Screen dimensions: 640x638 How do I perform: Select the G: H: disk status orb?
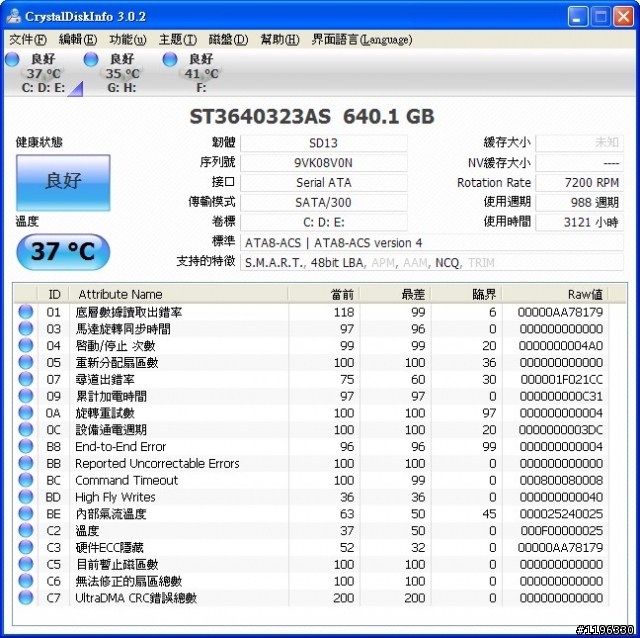[91, 60]
